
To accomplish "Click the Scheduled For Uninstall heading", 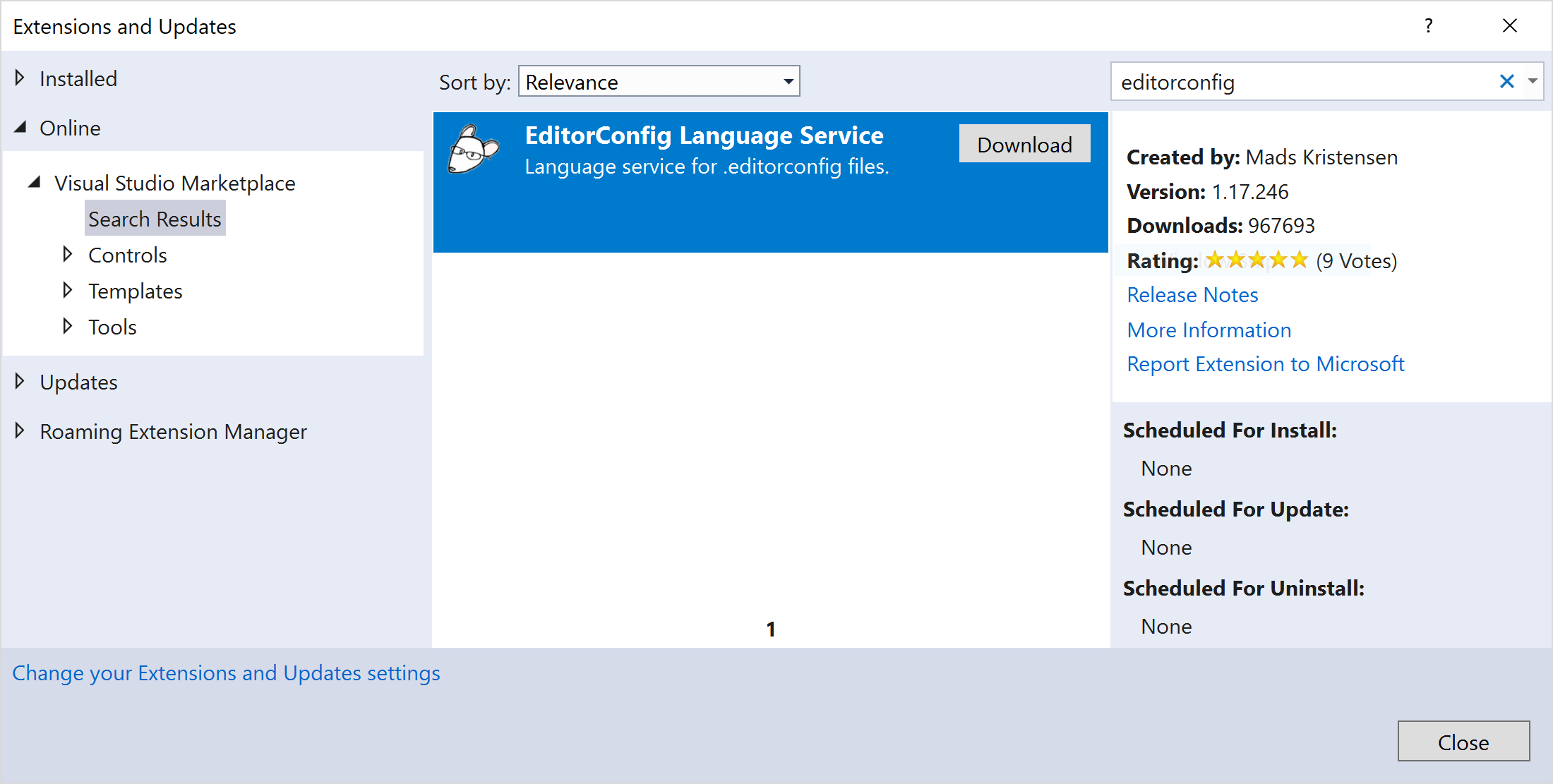I will pyautogui.click(x=1244, y=588).
